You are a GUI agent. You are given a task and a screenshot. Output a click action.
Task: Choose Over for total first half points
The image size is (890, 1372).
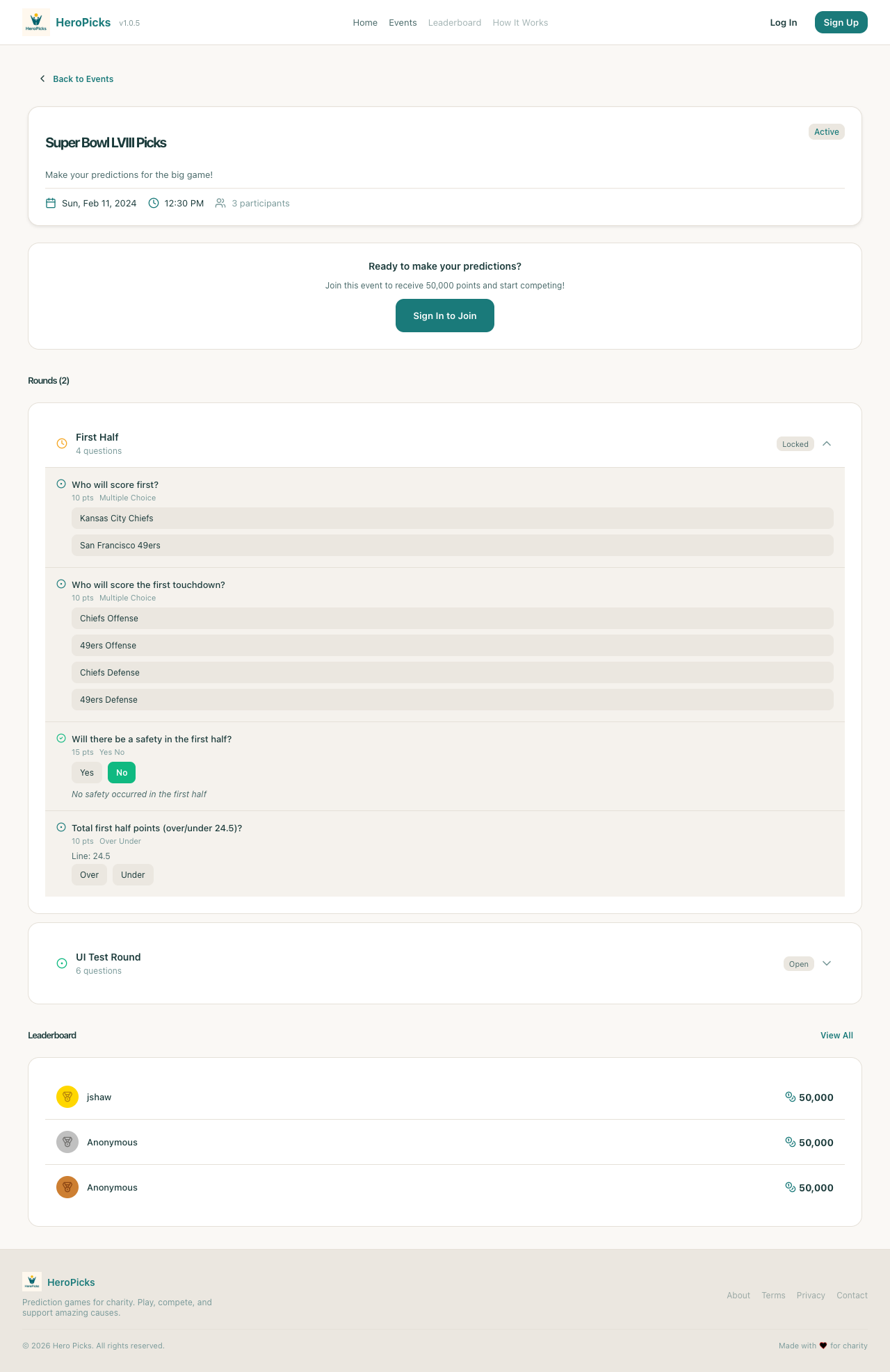point(89,874)
